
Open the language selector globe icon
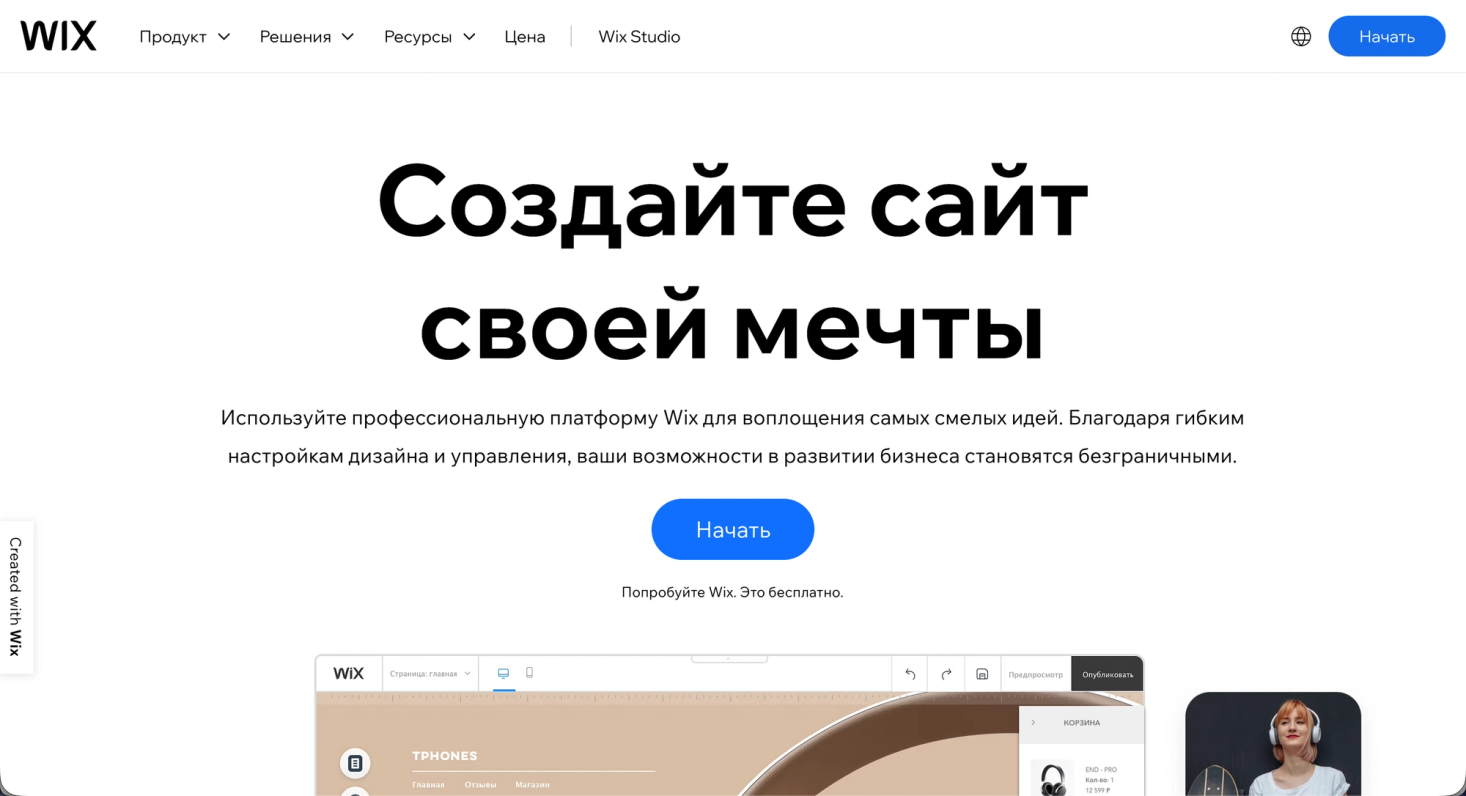pyautogui.click(x=1301, y=36)
